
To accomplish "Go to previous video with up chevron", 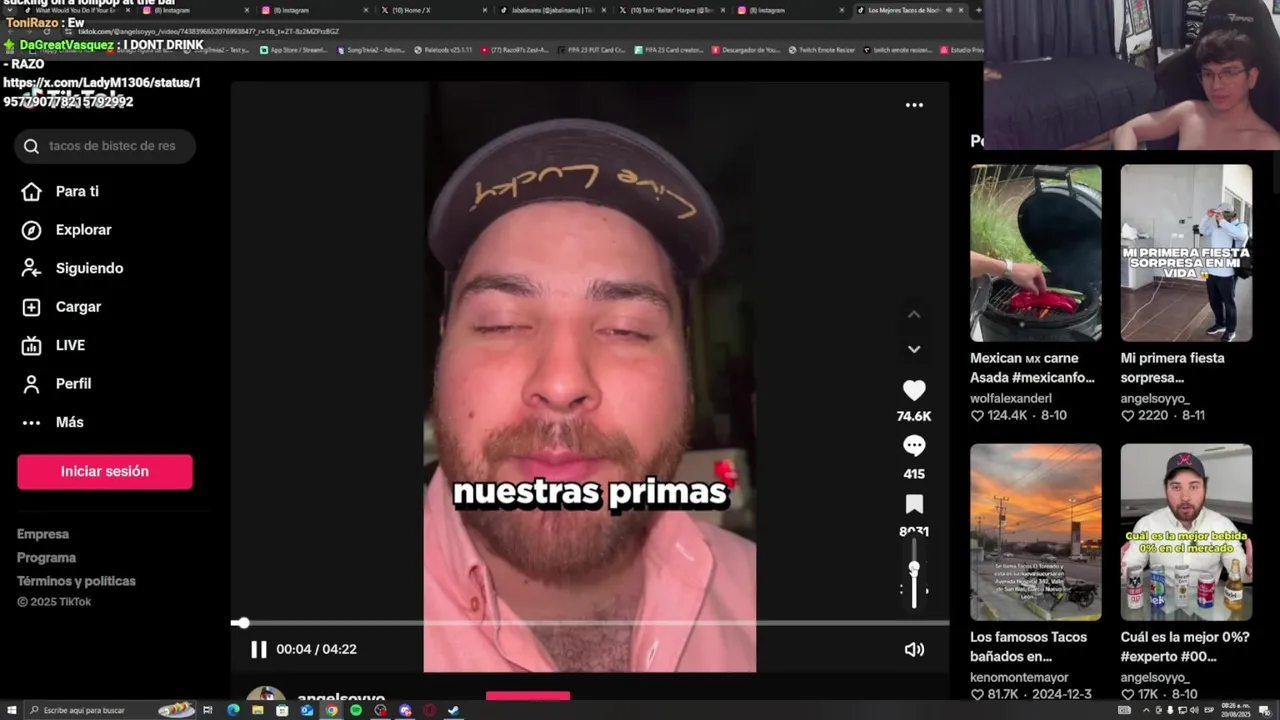I will (914, 314).
